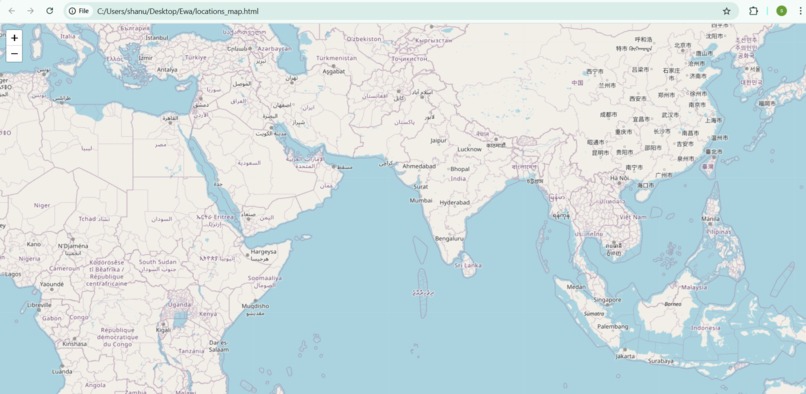Viewport: 806px width, 394px height.
Task: Zoom out the map with minus button
Action: (x=14, y=53)
